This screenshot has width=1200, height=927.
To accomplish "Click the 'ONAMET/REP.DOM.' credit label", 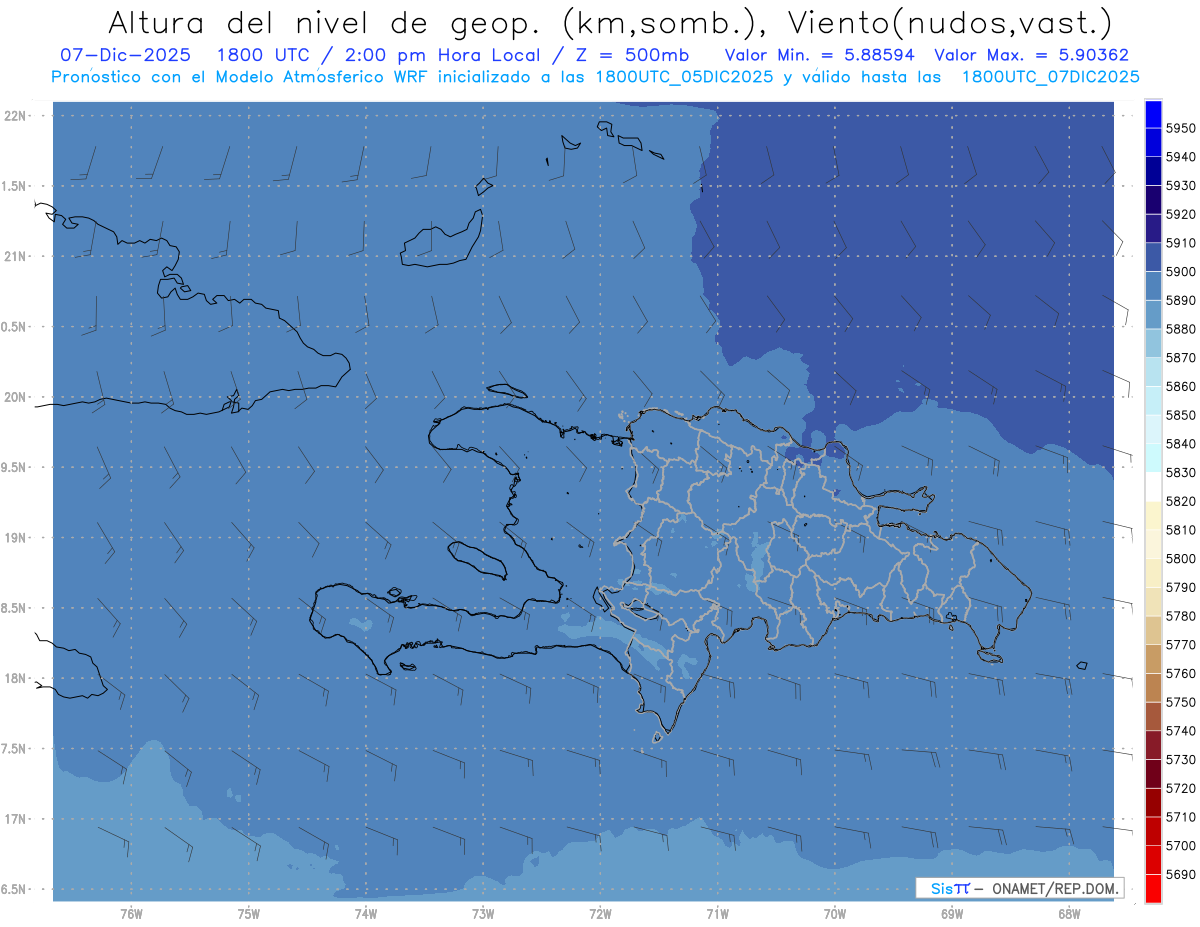I will pos(1056,888).
